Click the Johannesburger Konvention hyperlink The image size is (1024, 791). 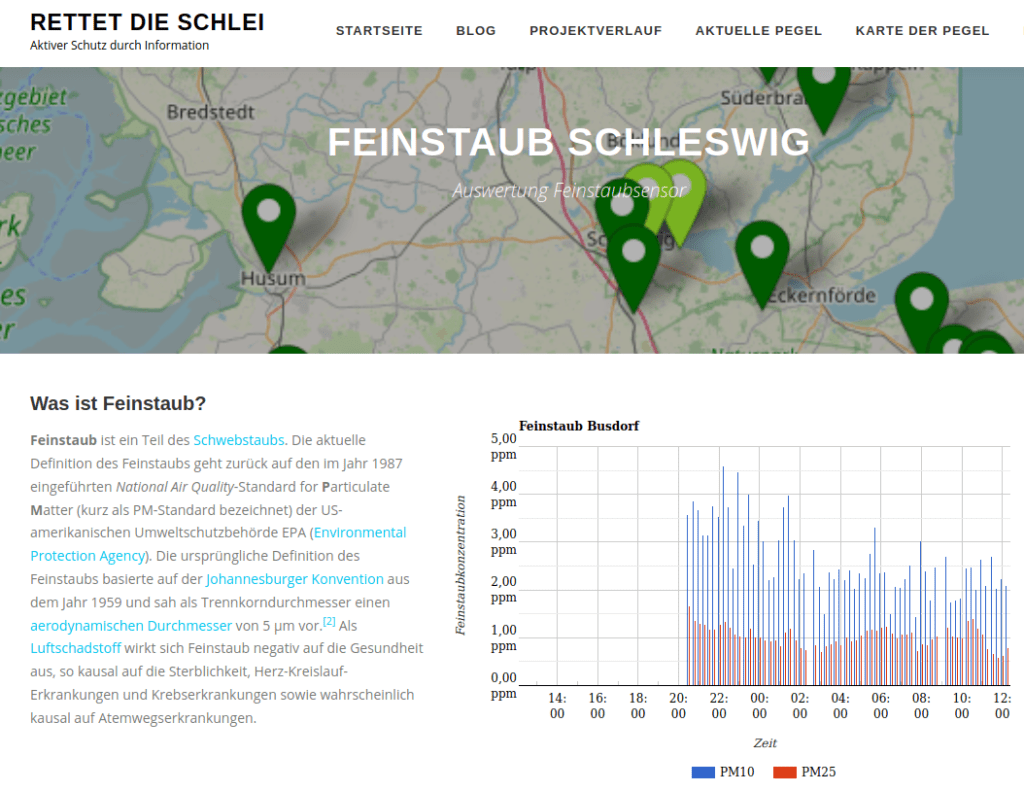click(293, 579)
